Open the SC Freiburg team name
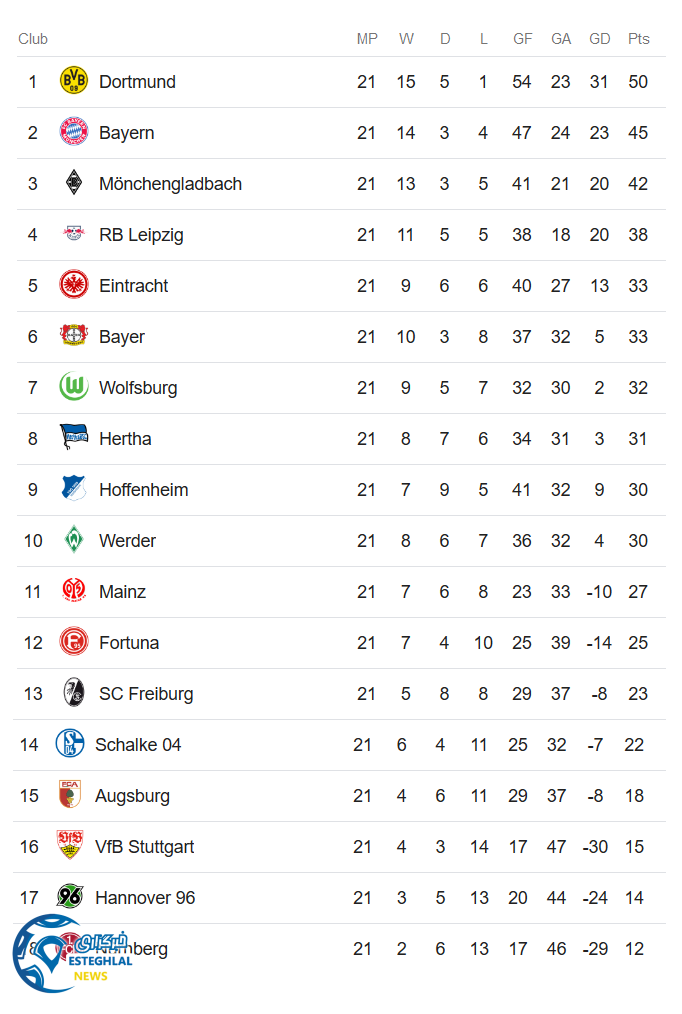The width and height of the screenshot is (682, 1014). click(x=146, y=694)
